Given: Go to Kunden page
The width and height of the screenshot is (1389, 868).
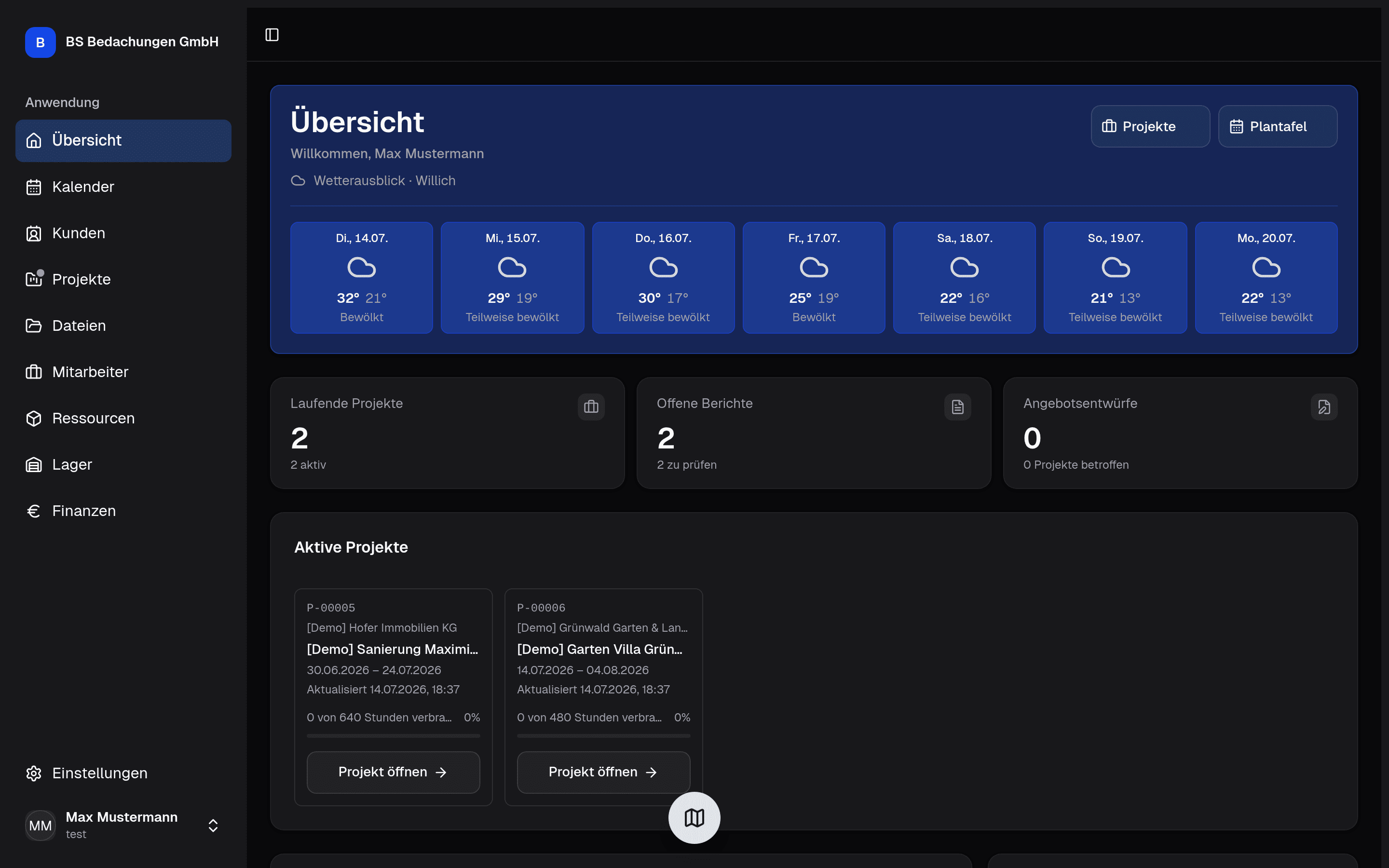Looking at the screenshot, I should [123, 233].
